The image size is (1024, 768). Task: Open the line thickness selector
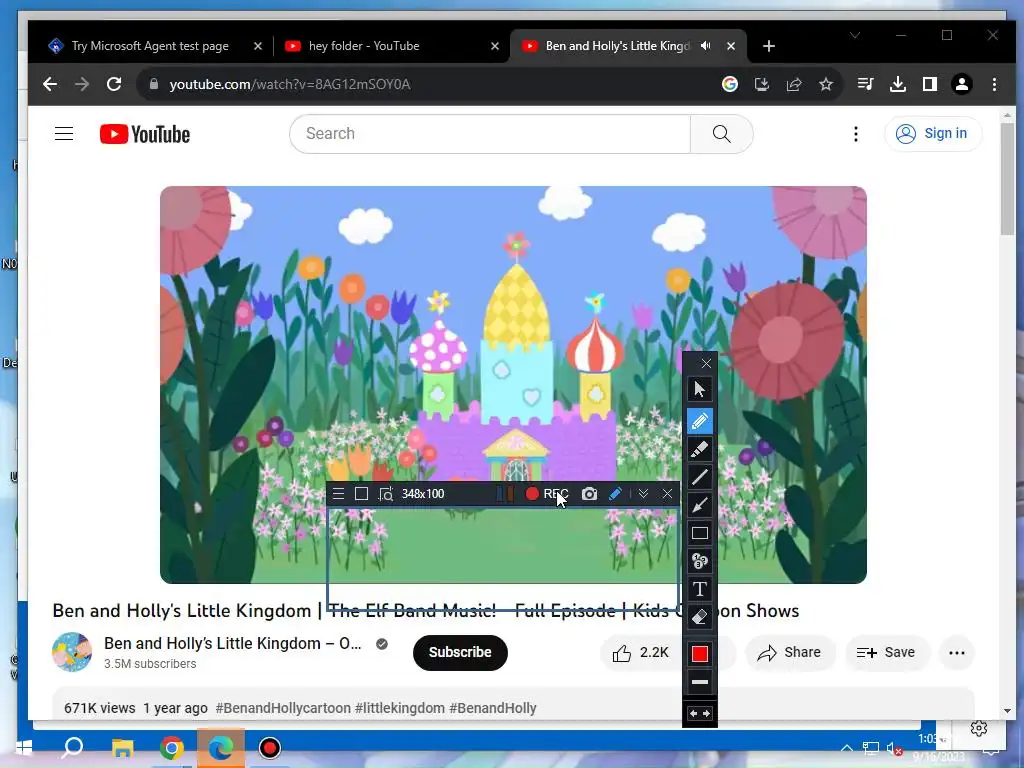(699, 682)
